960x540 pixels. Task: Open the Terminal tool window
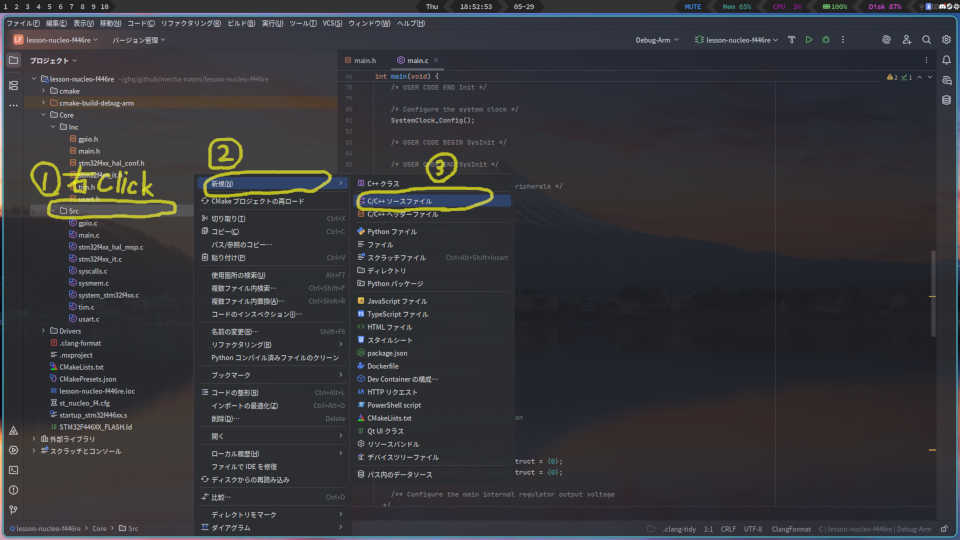point(13,470)
